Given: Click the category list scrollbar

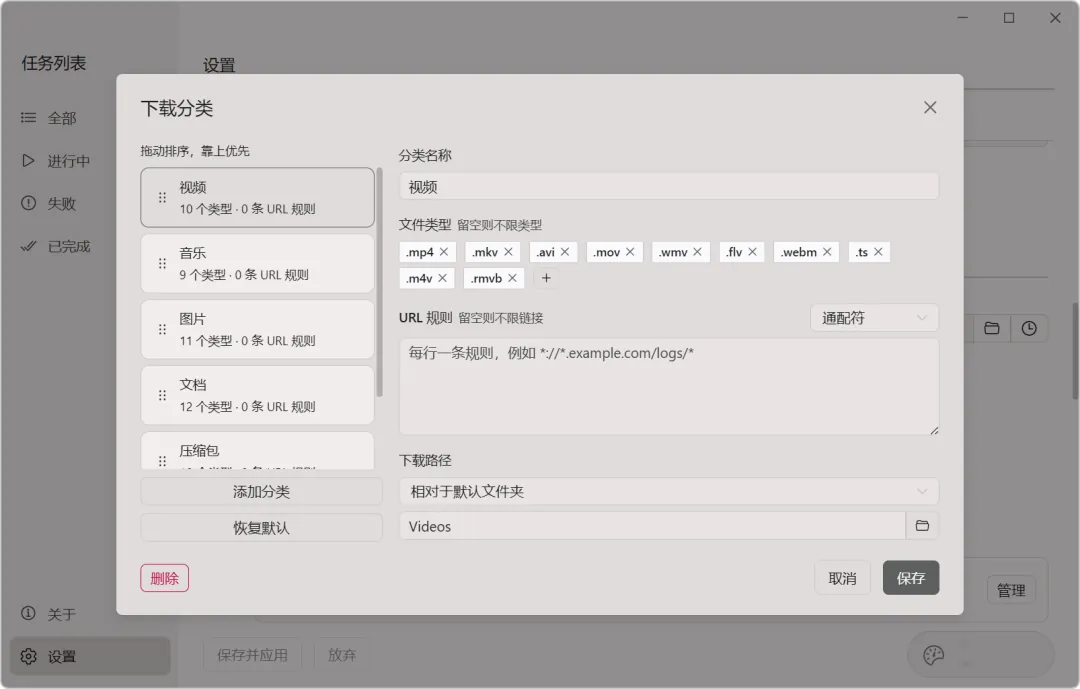Looking at the screenshot, I should (x=380, y=282).
